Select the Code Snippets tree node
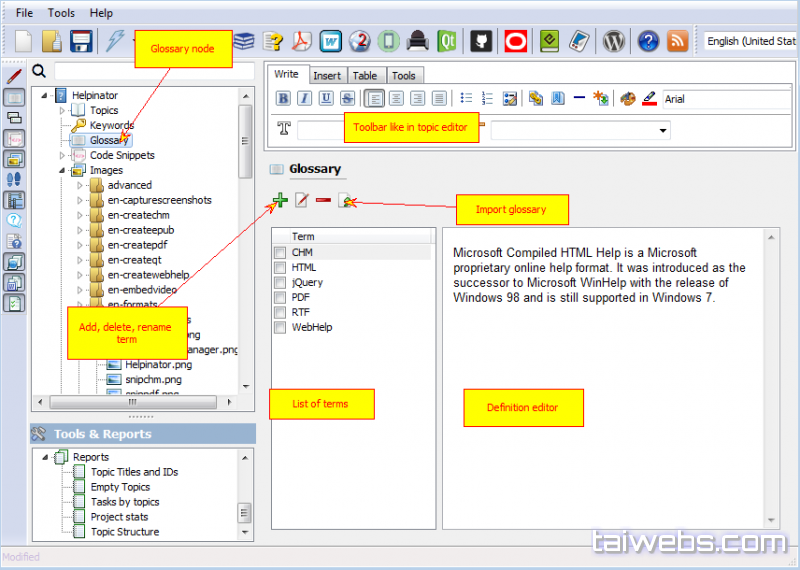Viewport: 800px width, 570px height. pos(121,155)
